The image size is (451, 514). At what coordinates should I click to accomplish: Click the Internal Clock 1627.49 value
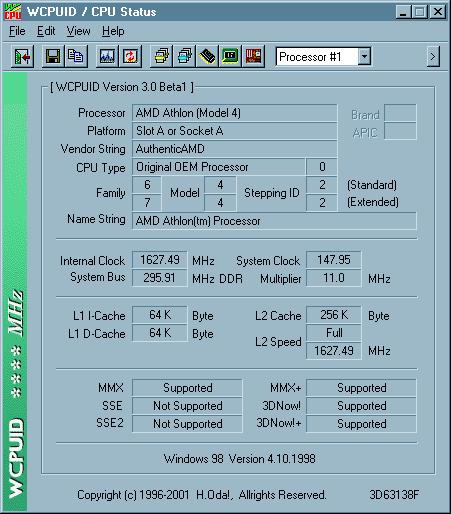(x=160, y=260)
